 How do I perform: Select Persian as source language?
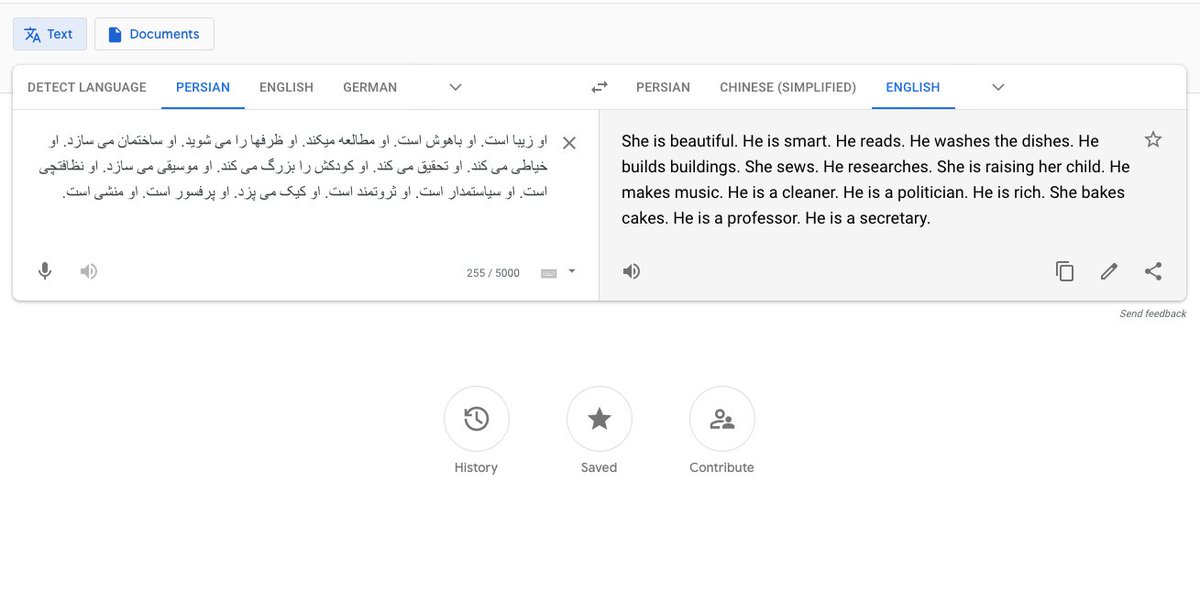point(203,87)
